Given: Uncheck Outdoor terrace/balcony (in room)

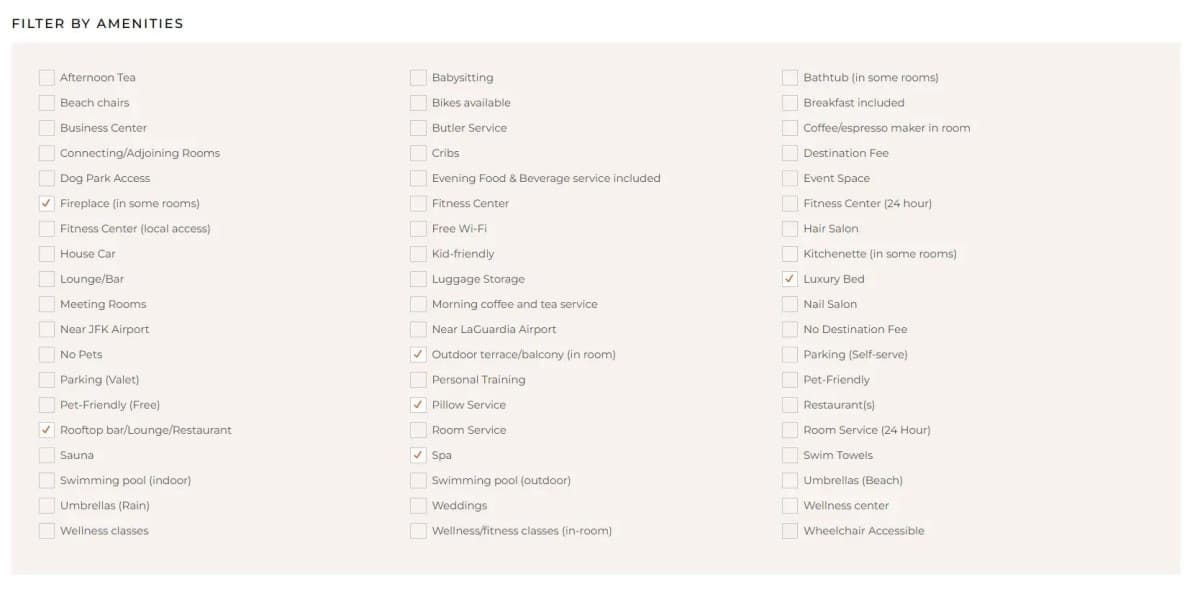Looking at the screenshot, I should 418,354.
